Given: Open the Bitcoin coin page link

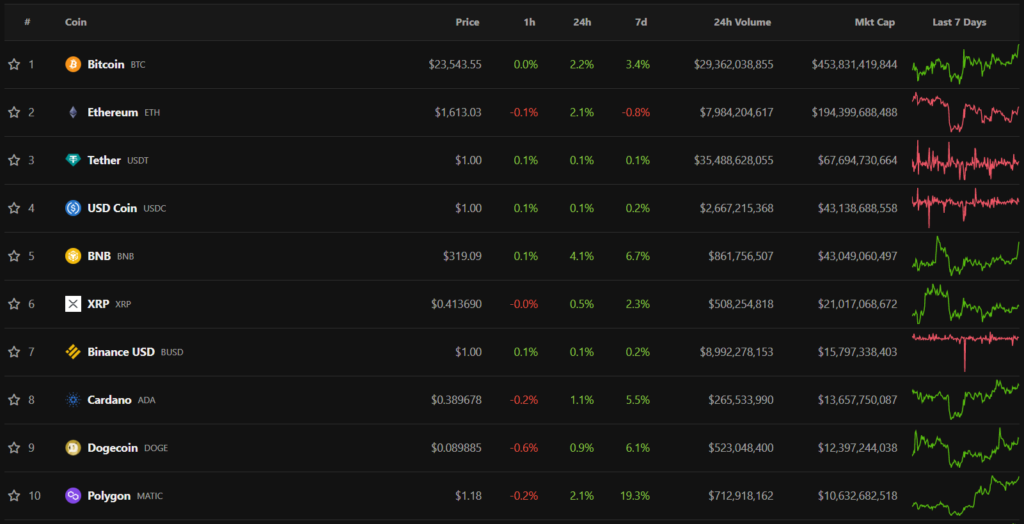Looking at the screenshot, I should (106, 65).
